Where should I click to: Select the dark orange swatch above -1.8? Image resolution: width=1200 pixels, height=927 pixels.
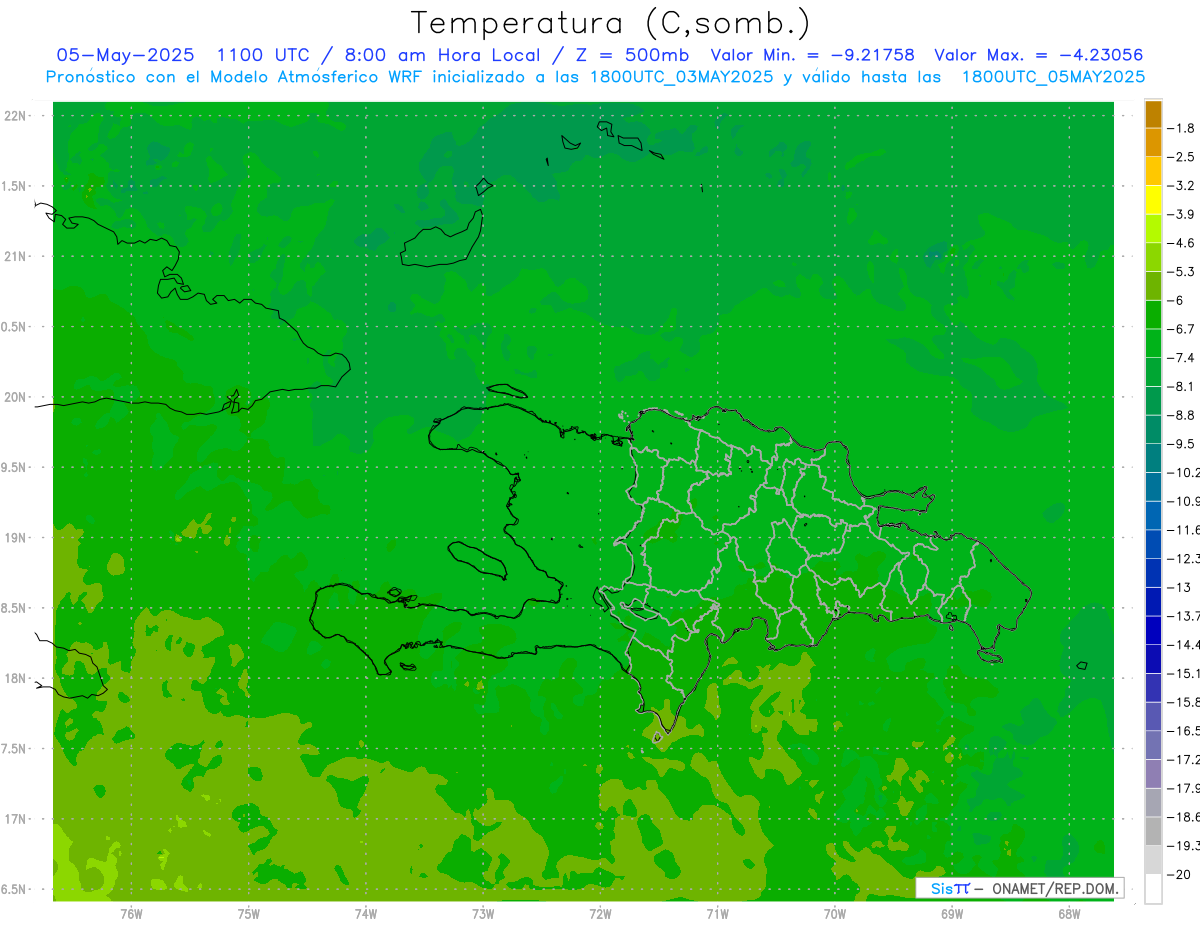1153,113
